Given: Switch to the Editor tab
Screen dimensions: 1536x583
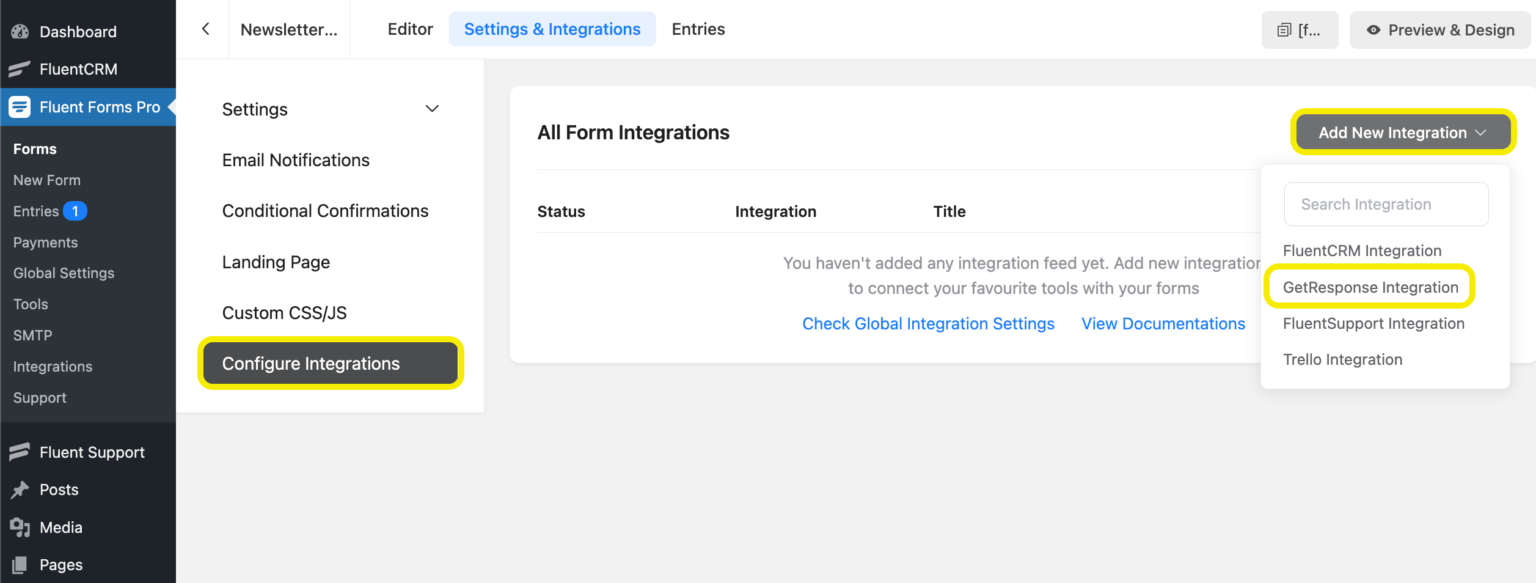Looking at the screenshot, I should pyautogui.click(x=410, y=29).
